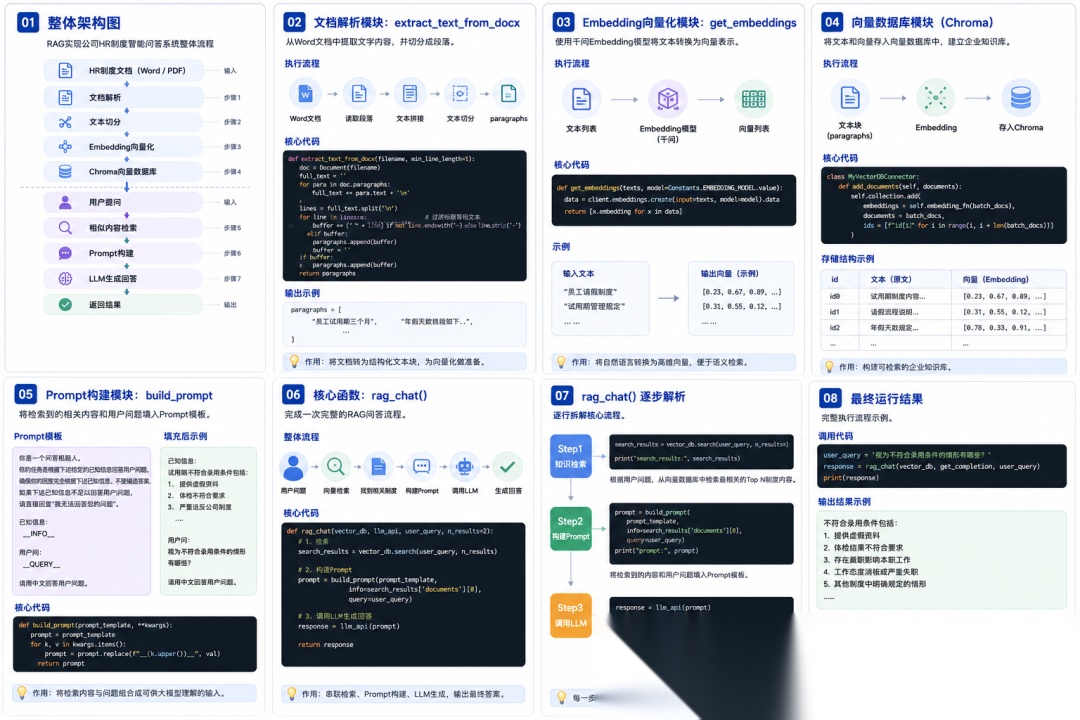Click the 文档解析 icon in the architecture flow
The width and height of the screenshot is (1080, 720).
[65, 97]
